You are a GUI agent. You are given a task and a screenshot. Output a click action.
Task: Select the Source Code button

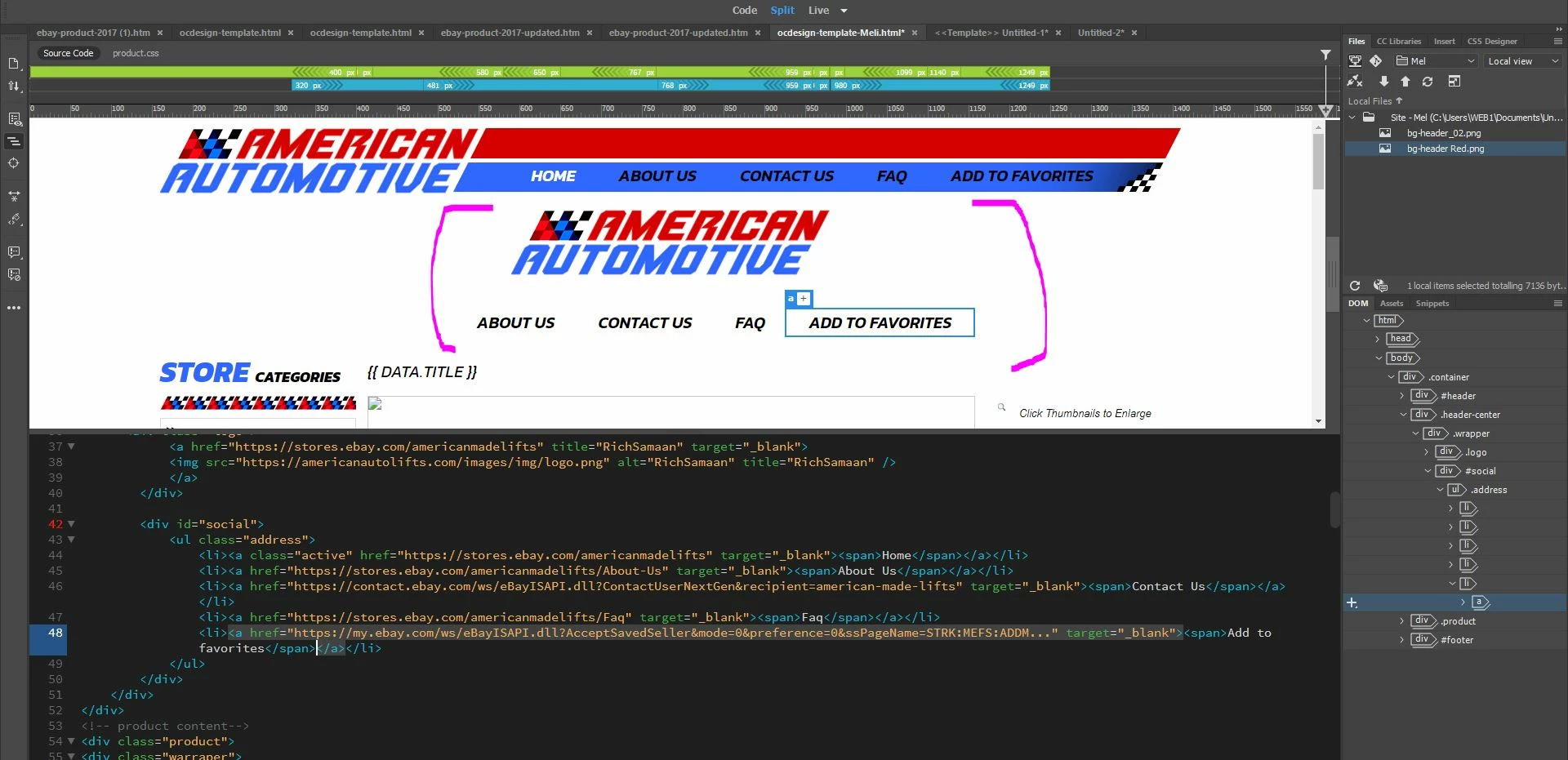coord(69,53)
